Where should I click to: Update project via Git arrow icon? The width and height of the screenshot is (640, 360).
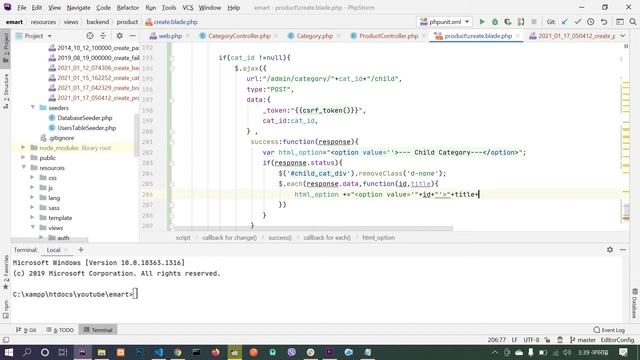564,22
